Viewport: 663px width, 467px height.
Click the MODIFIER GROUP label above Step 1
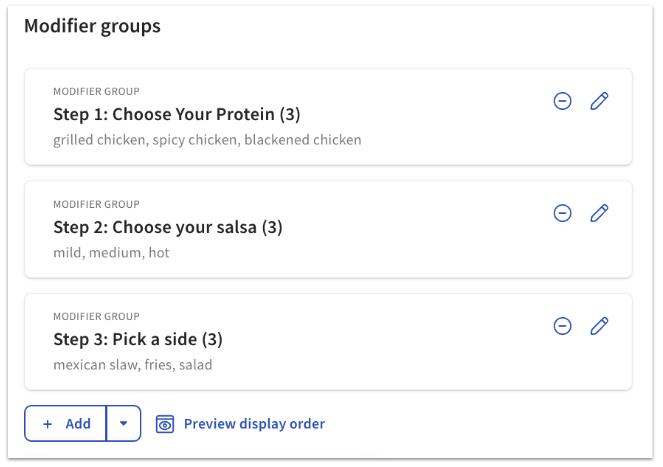click(96, 92)
